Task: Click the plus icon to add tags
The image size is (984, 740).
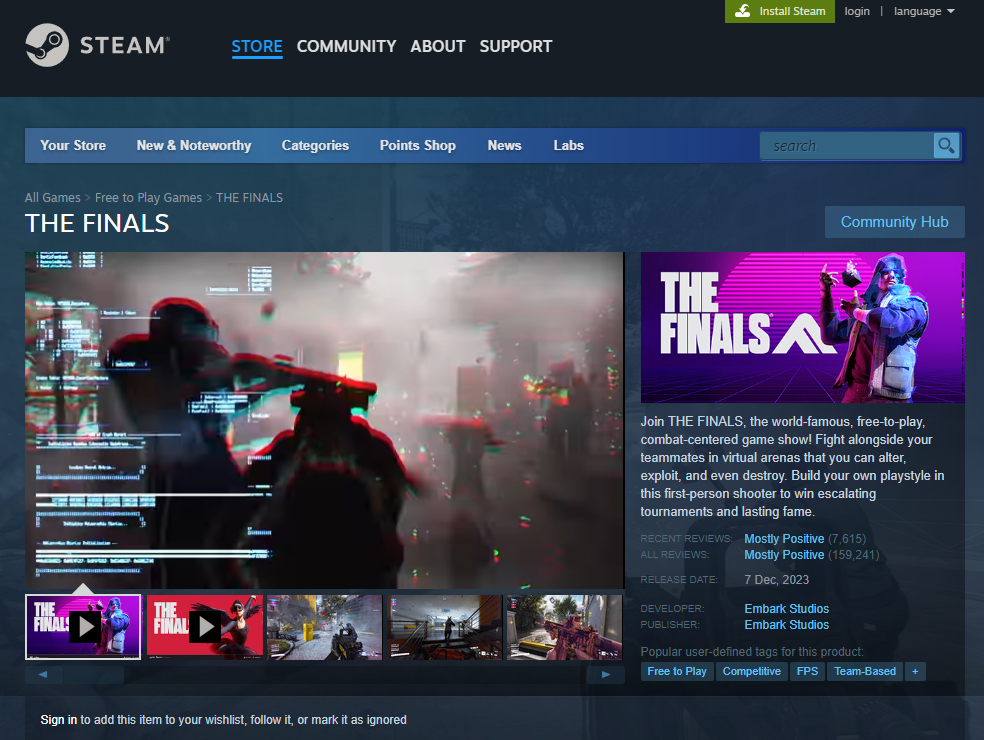Action: click(x=915, y=671)
